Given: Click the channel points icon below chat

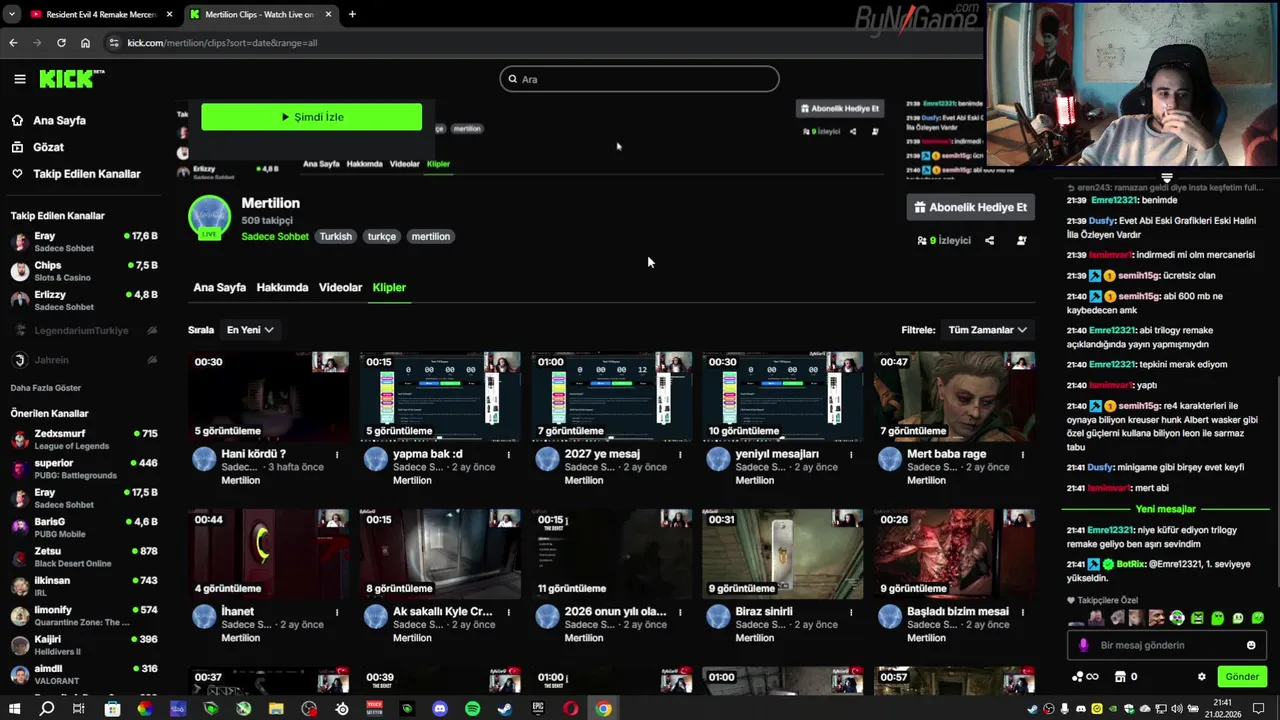Looking at the screenshot, I should (1084, 677).
